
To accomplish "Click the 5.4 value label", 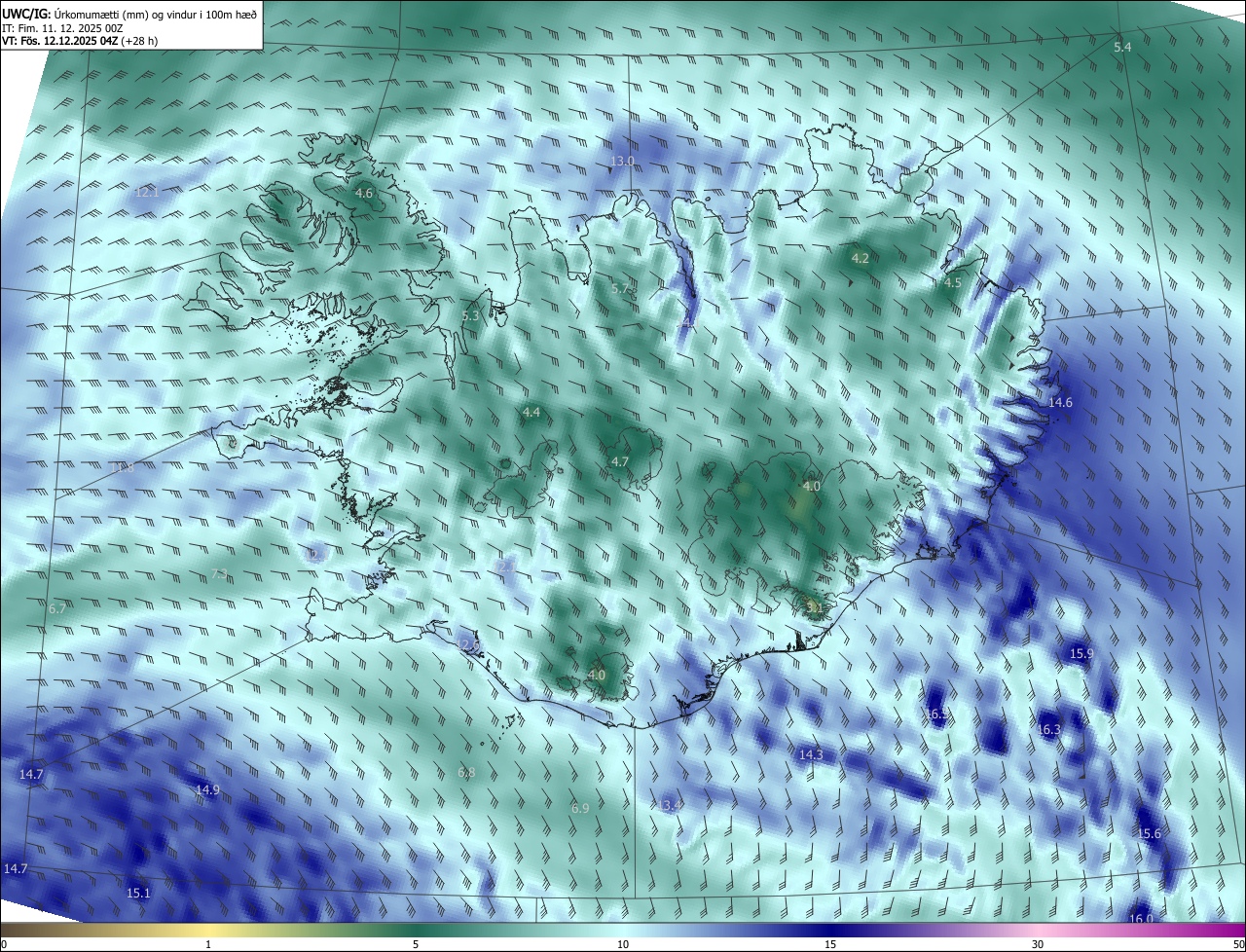I will [x=1122, y=48].
